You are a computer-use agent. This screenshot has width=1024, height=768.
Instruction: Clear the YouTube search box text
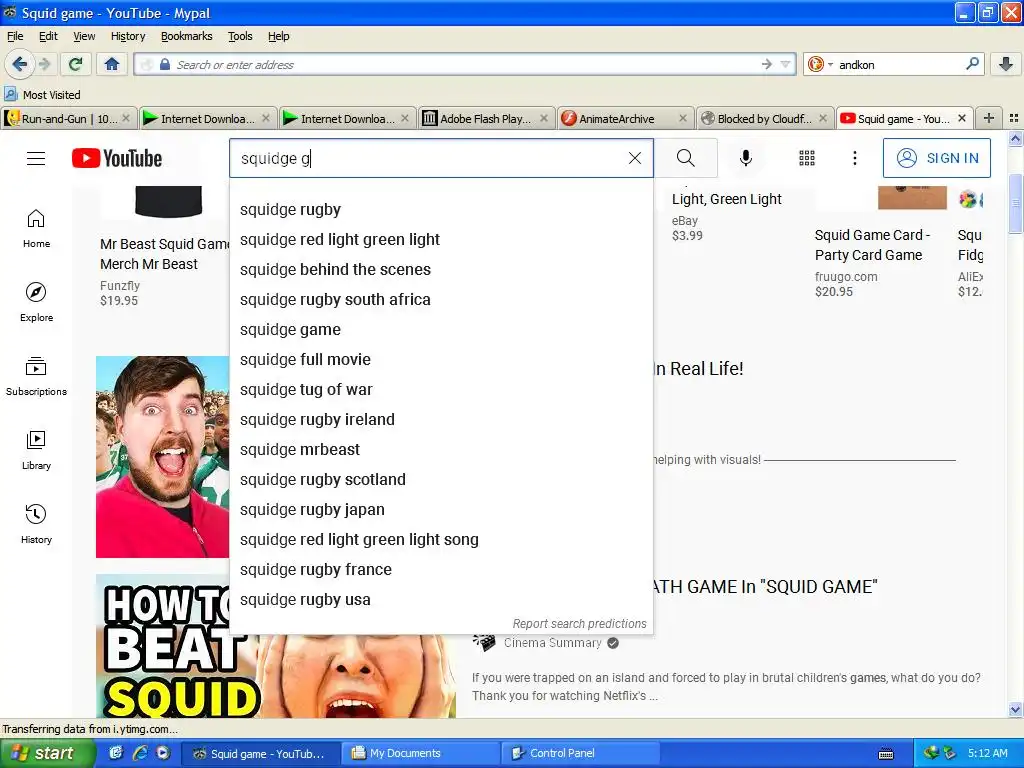click(x=634, y=158)
